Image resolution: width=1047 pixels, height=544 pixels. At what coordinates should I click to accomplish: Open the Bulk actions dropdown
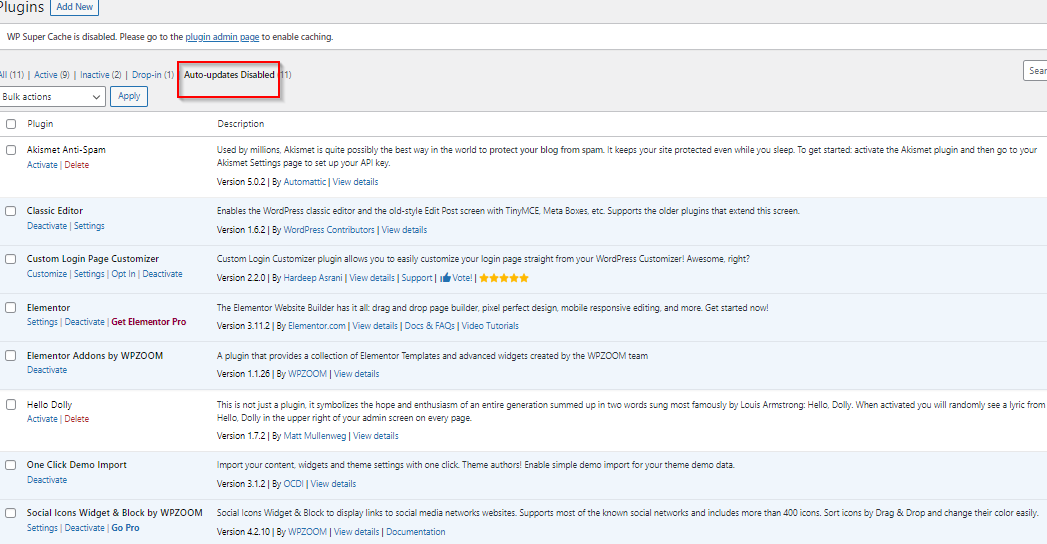[52, 97]
